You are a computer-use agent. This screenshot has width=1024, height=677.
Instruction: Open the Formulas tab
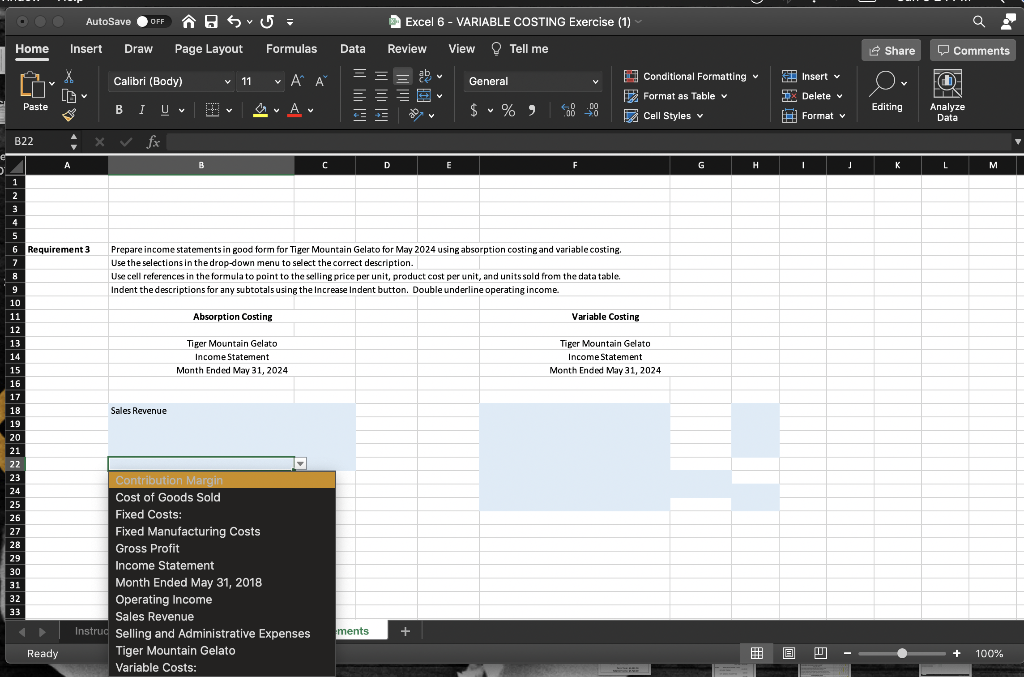[291, 49]
